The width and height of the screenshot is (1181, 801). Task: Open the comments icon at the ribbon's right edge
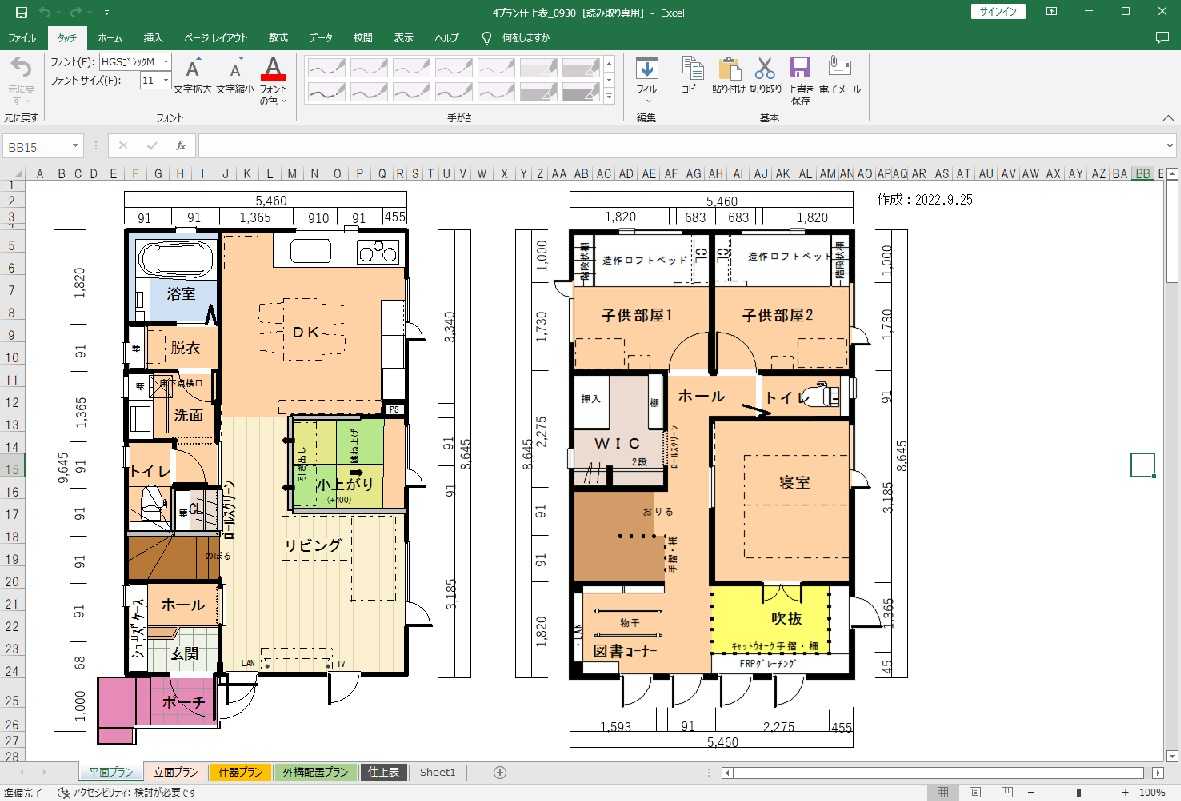tap(1162, 37)
